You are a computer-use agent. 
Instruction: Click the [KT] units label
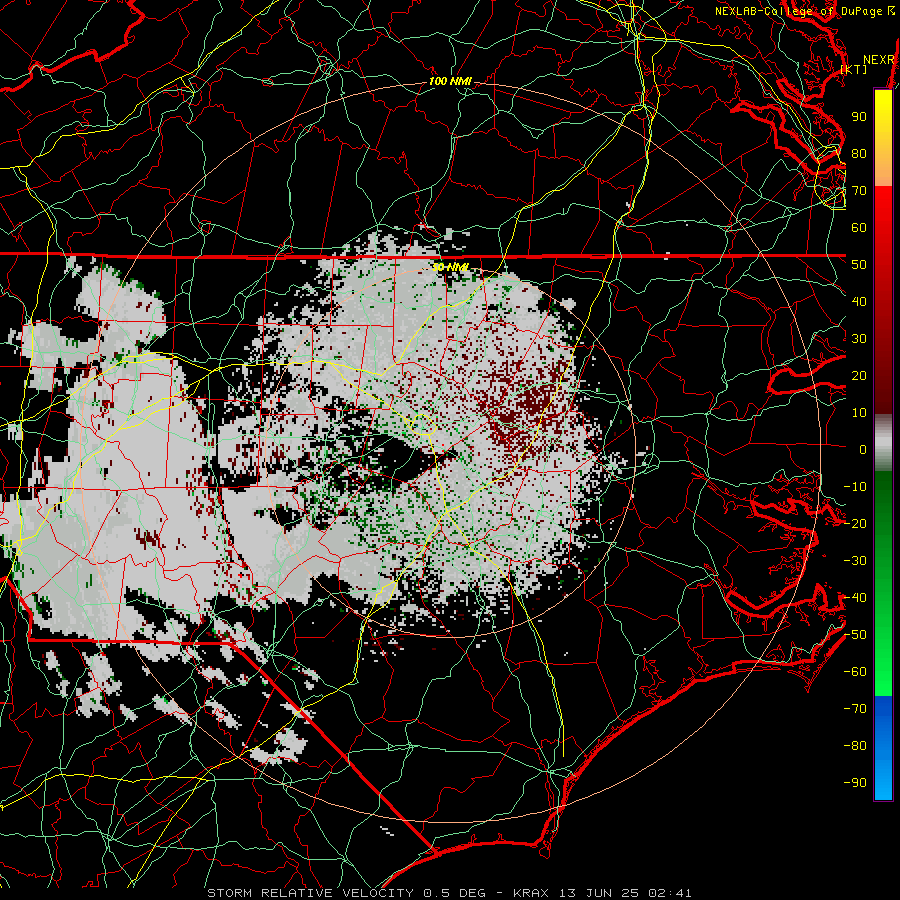point(854,69)
